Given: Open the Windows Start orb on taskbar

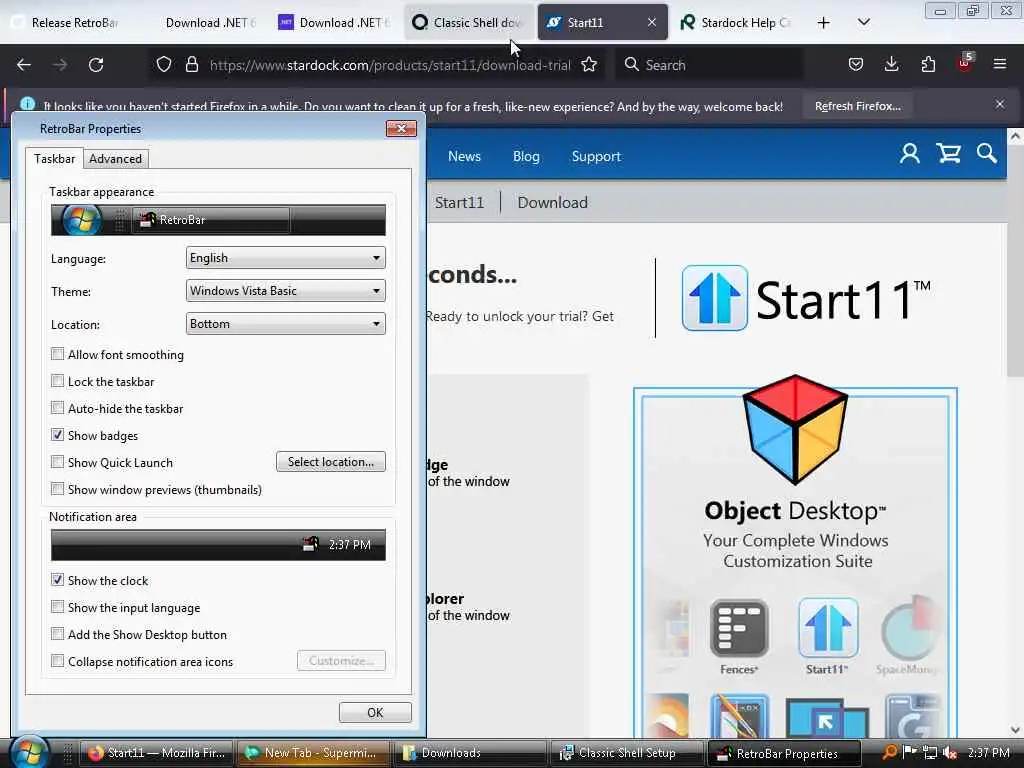Looking at the screenshot, I should (x=29, y=752).
